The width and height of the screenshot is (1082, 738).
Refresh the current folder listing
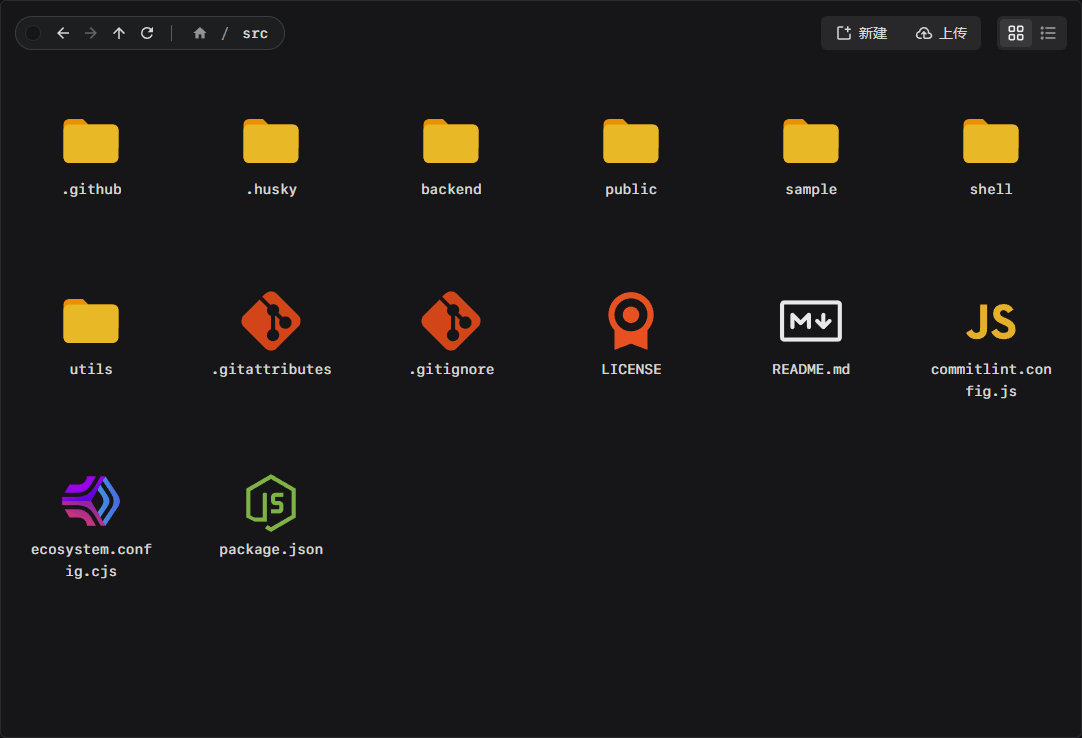coord(147,33)
